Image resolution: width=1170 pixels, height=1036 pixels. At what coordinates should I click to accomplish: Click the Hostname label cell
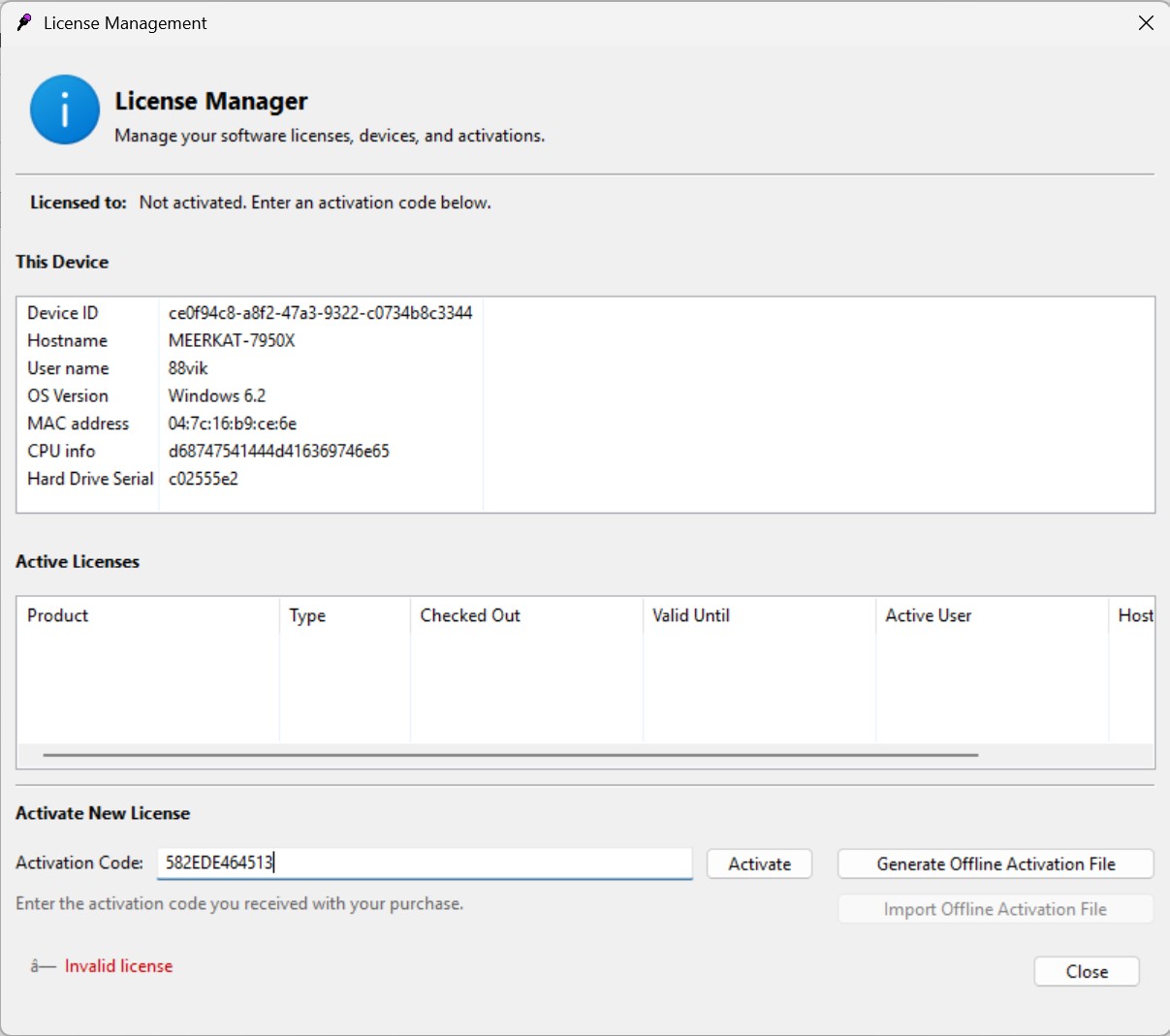67,340
